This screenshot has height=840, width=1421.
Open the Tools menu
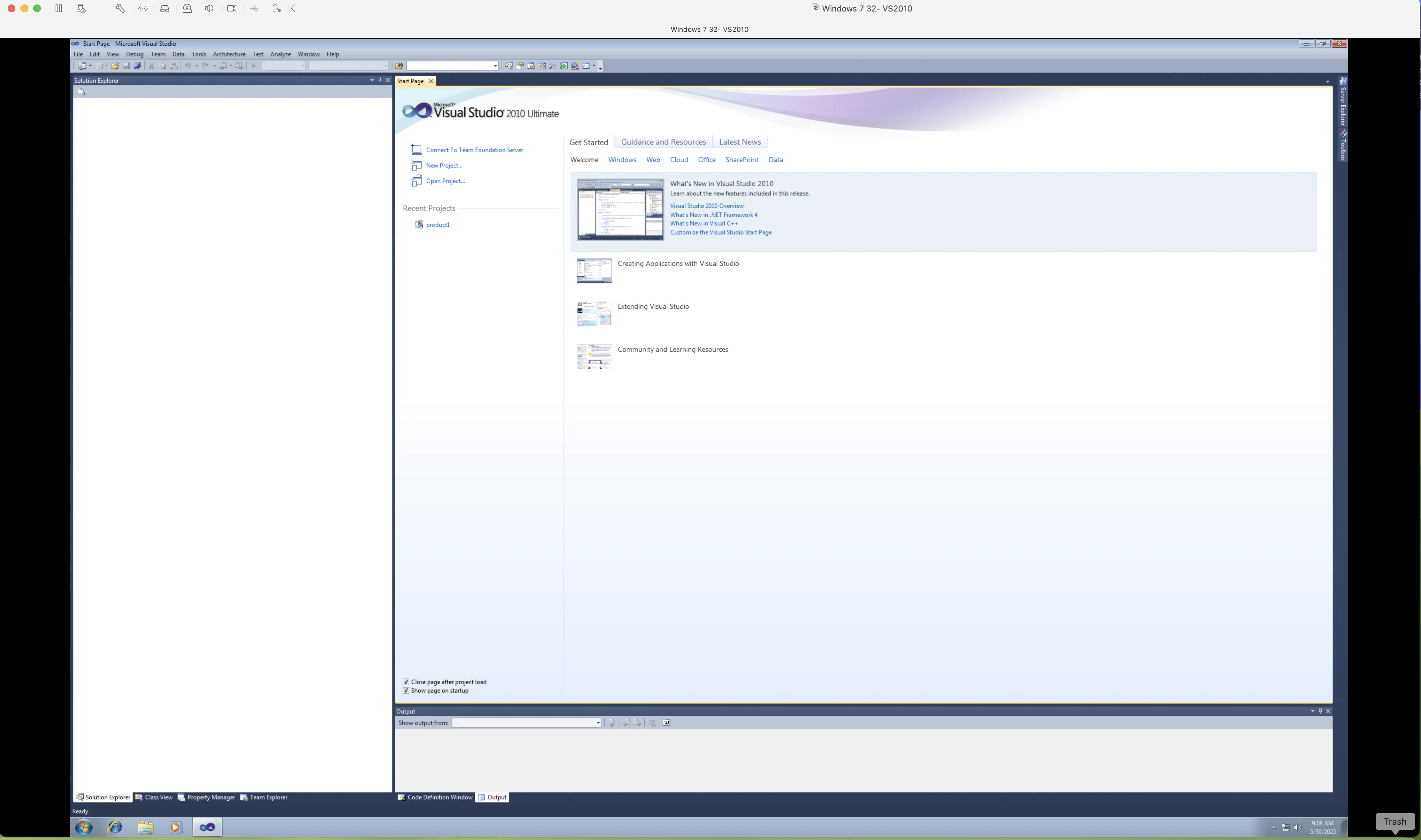[199, 54]
